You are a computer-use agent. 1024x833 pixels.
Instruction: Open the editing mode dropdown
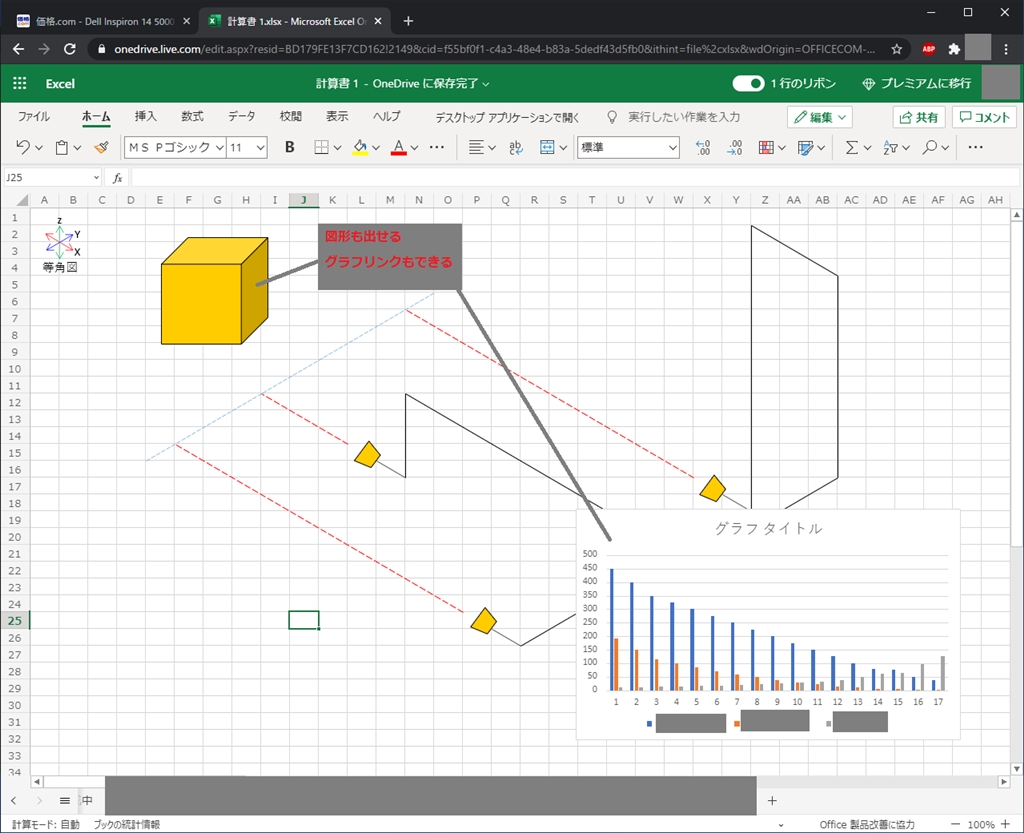point(820,118)
